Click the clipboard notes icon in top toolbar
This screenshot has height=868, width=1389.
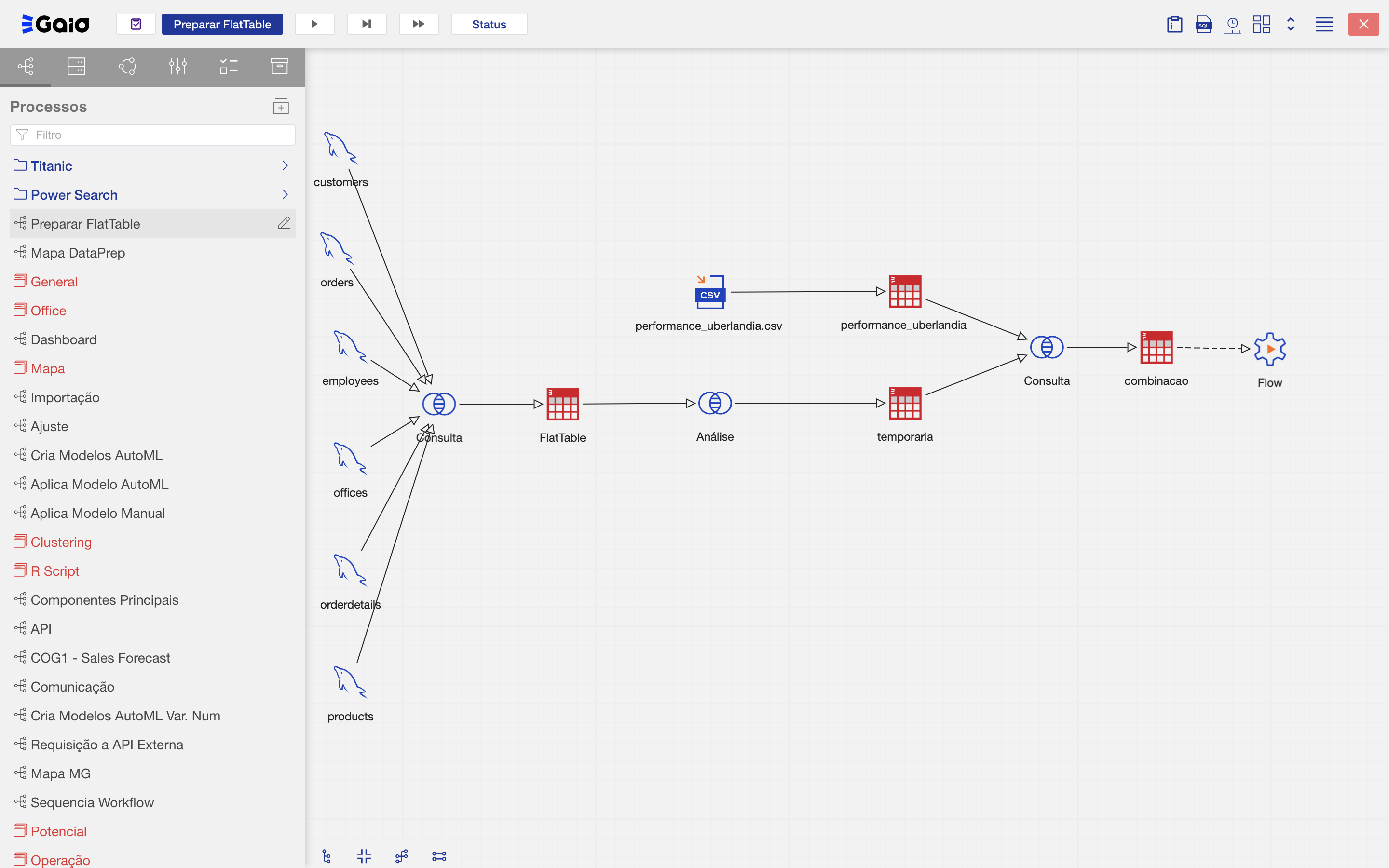coord(1174,24)
